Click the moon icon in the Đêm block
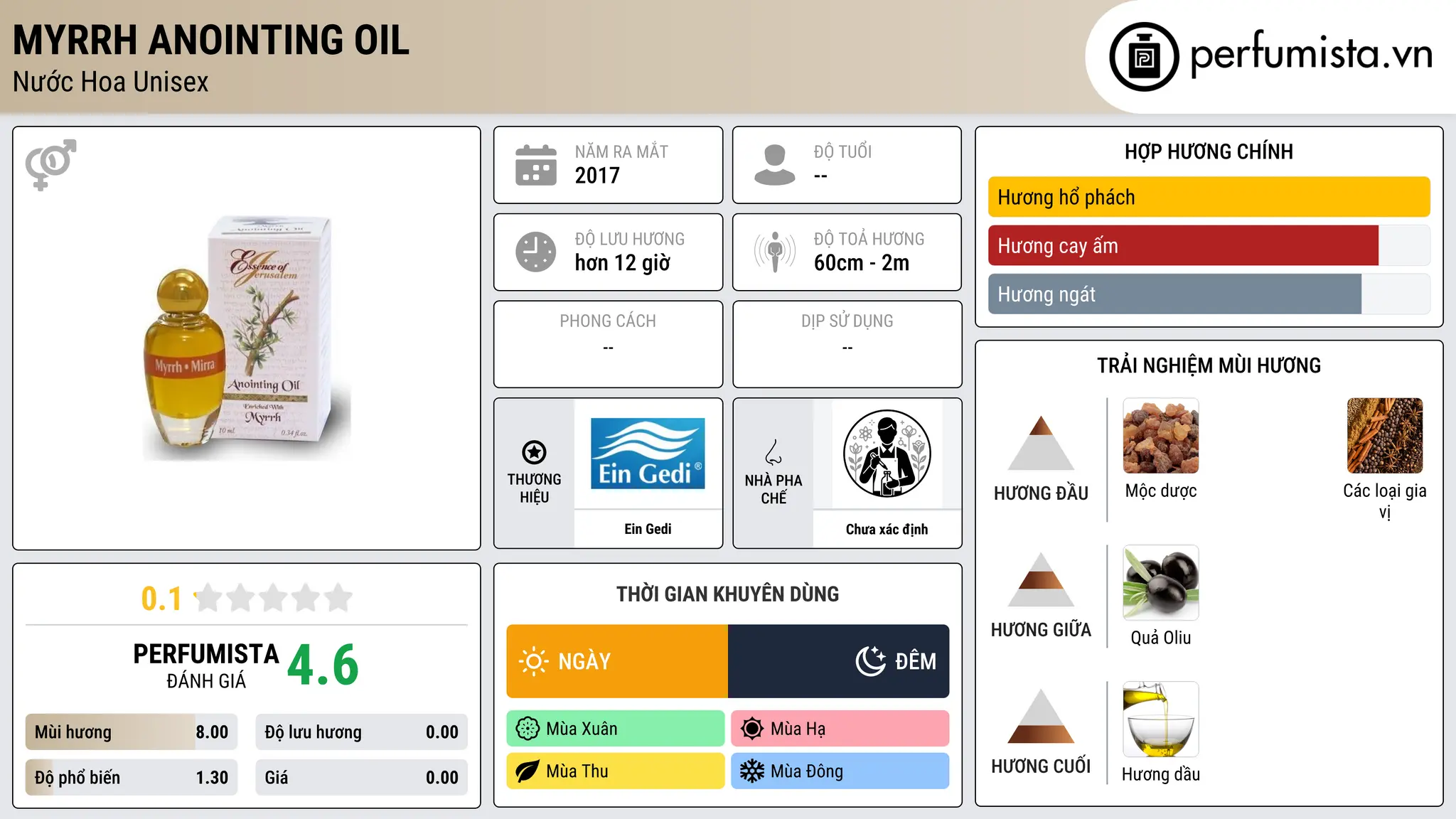Image resolution: width=1456 pixels, height=819 pixels. click(x=871, y=661)
